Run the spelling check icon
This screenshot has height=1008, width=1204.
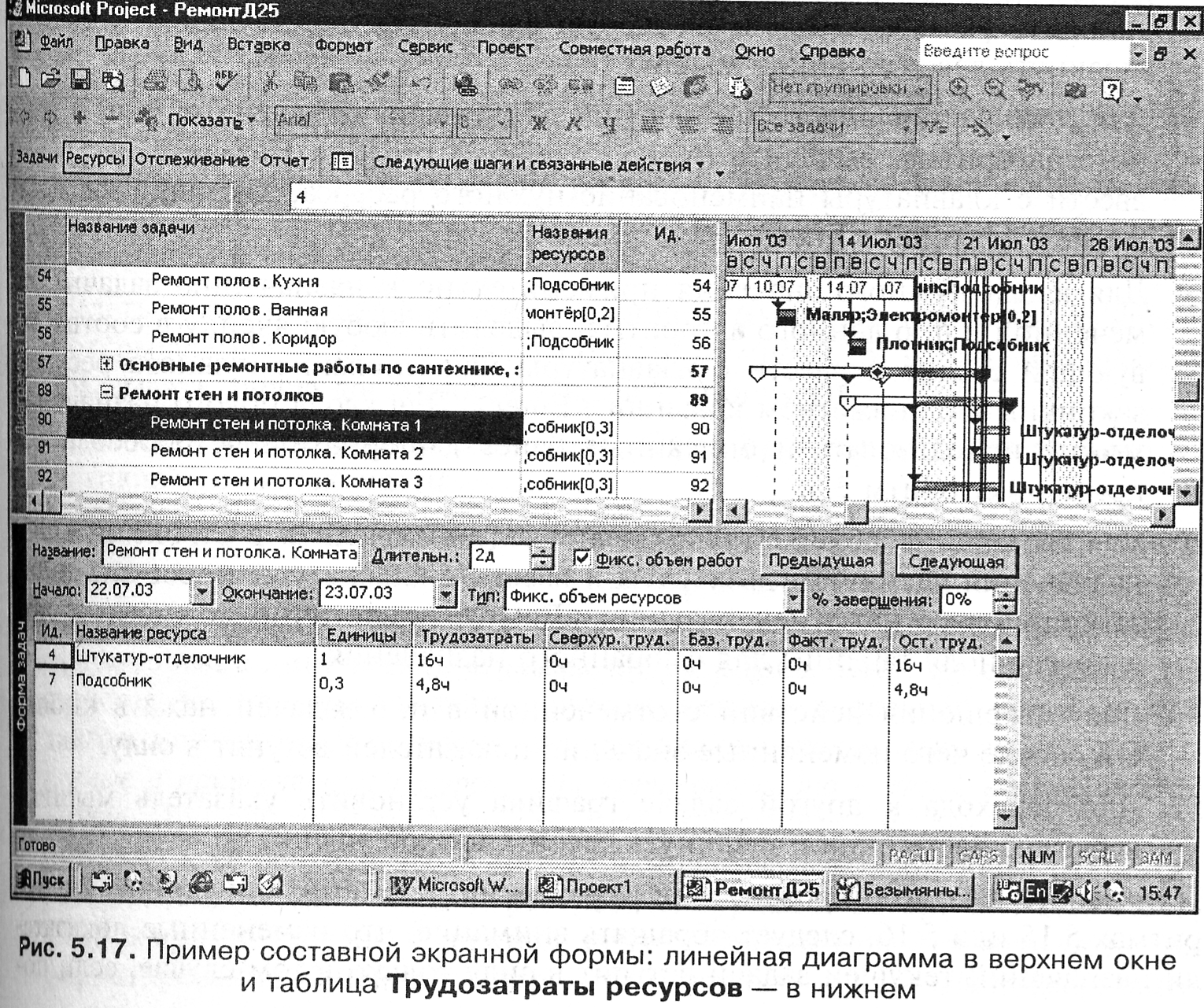(226, 81)
